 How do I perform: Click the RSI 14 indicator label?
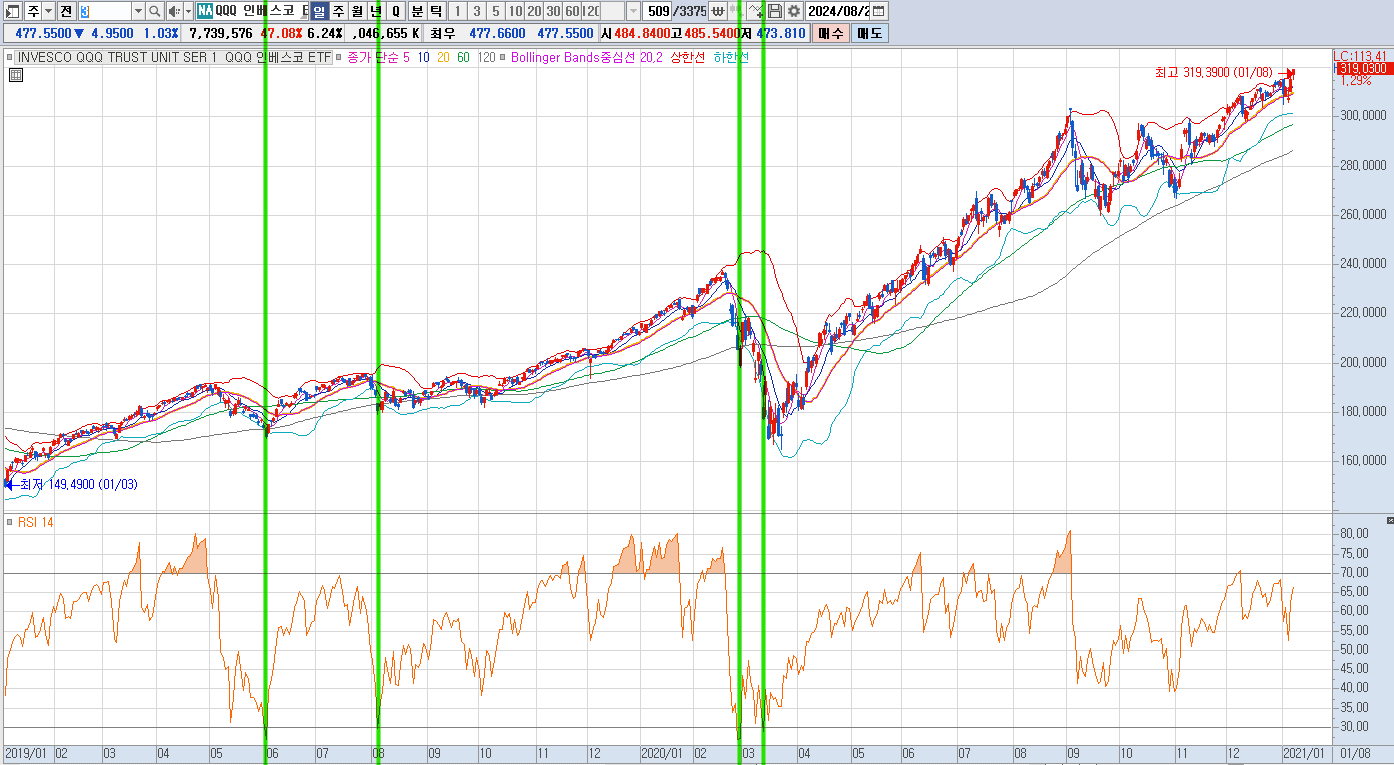pyautogui.click(x=35, y=523)
